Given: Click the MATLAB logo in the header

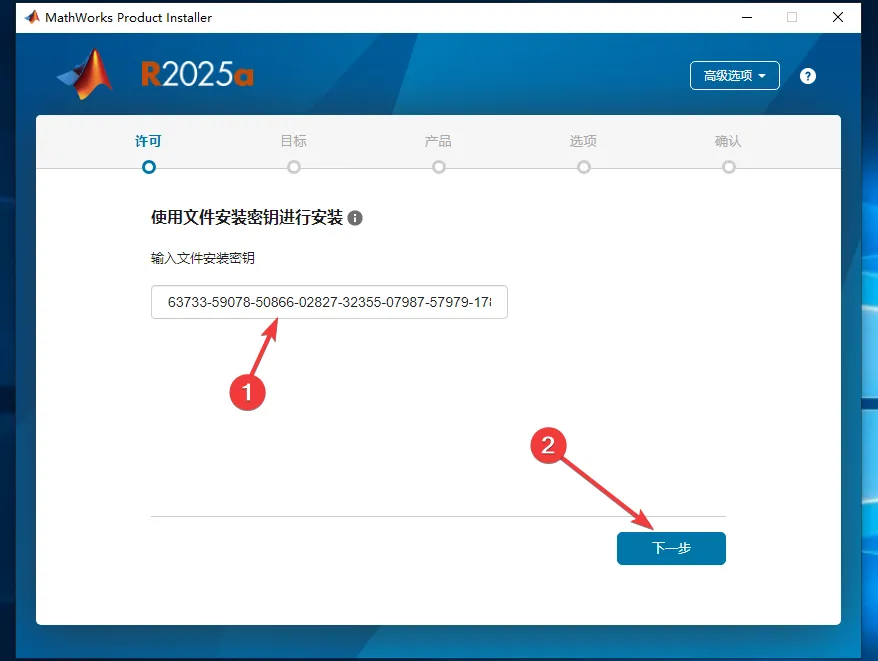Looking at the screenshot, I should (x=86, y=75).
